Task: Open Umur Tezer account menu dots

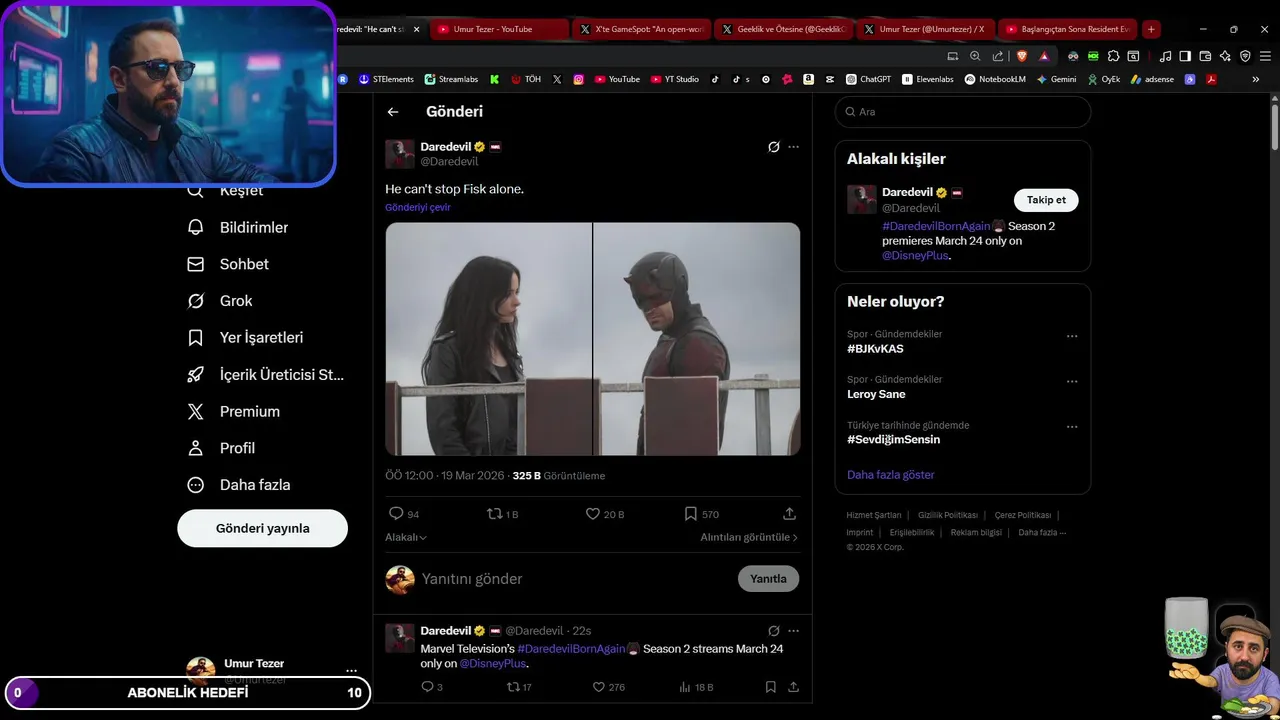Action: 351,671
